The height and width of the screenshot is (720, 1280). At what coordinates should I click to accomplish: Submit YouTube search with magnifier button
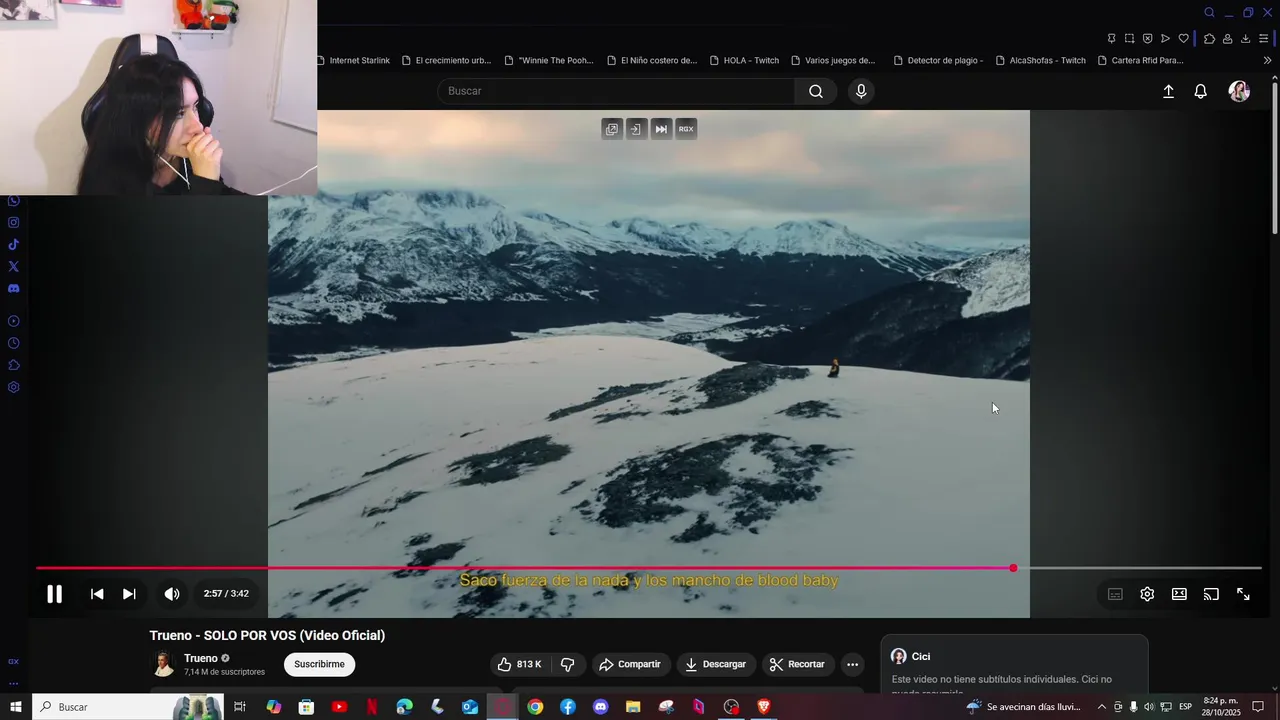point(816,91)
